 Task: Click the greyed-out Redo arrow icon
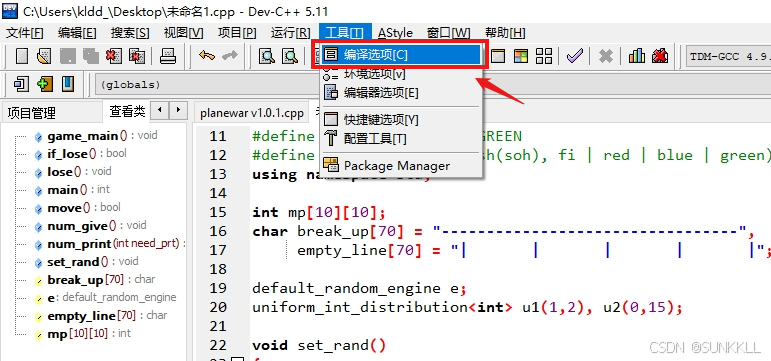click(230, 56)
